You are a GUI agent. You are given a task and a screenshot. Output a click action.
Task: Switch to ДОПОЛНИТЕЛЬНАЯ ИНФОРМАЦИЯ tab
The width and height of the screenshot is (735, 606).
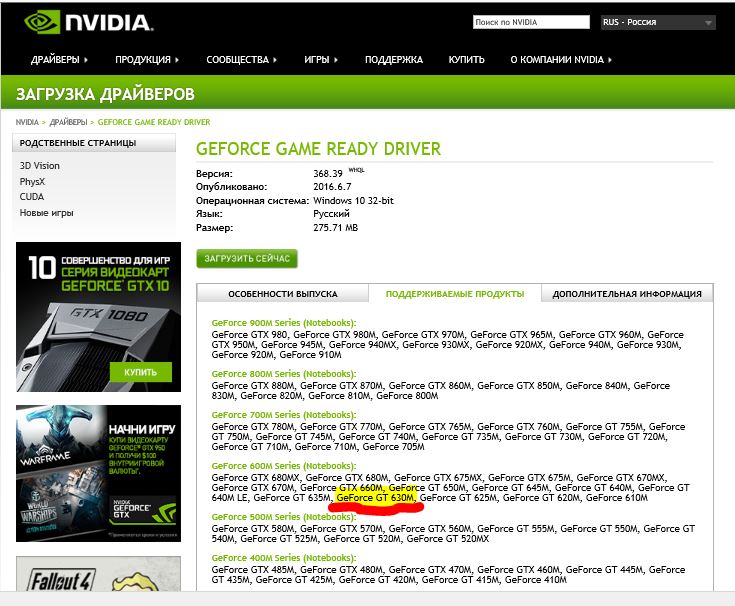point(627,294)
